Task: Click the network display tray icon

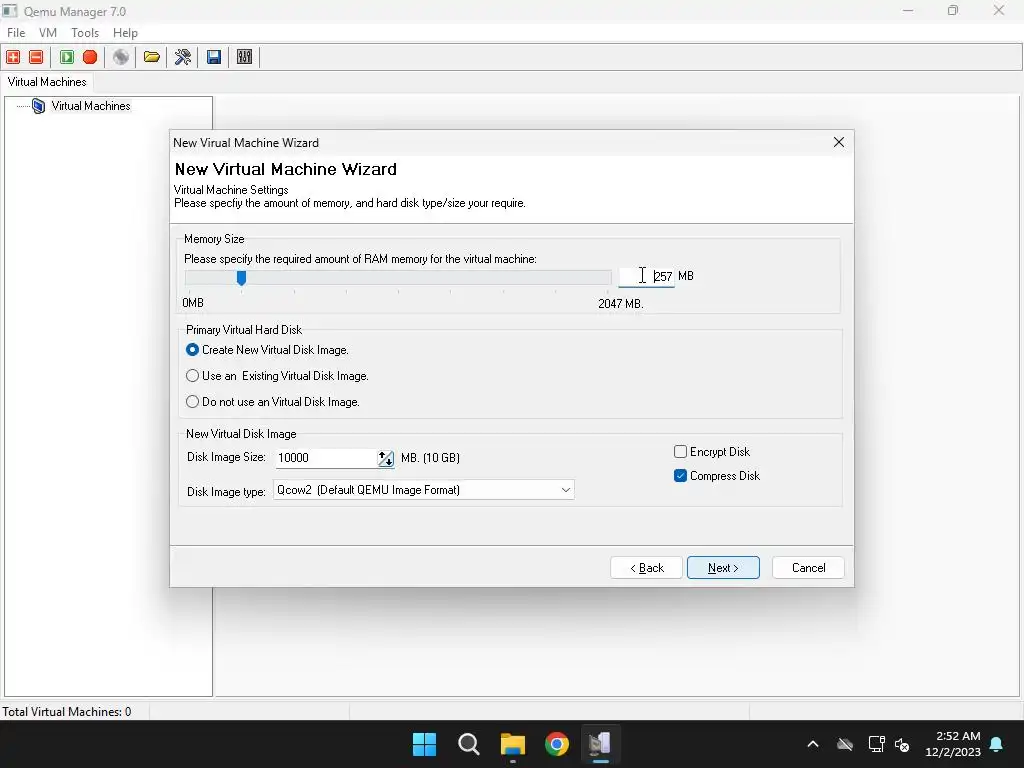Action: click(876, 744)
